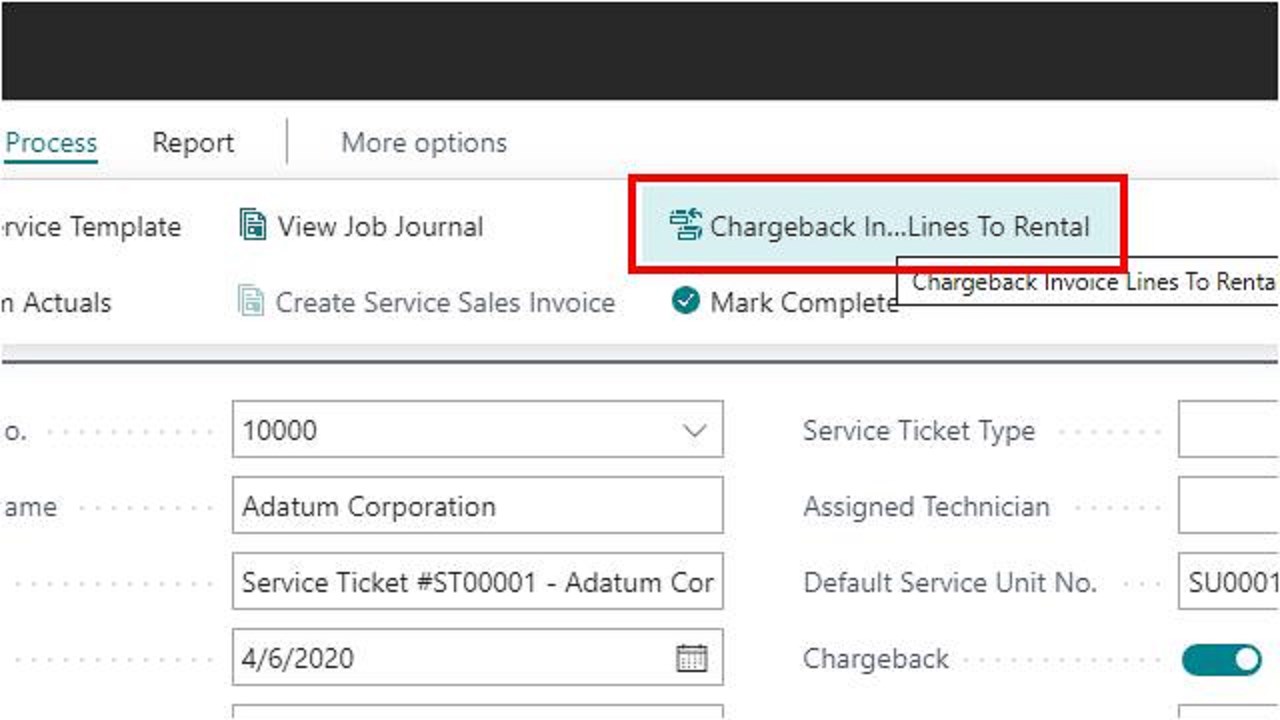This screenshot has height=720, width=1280.
Task: Open the calendar date picker icon
Action: click(x=692, y=658)
